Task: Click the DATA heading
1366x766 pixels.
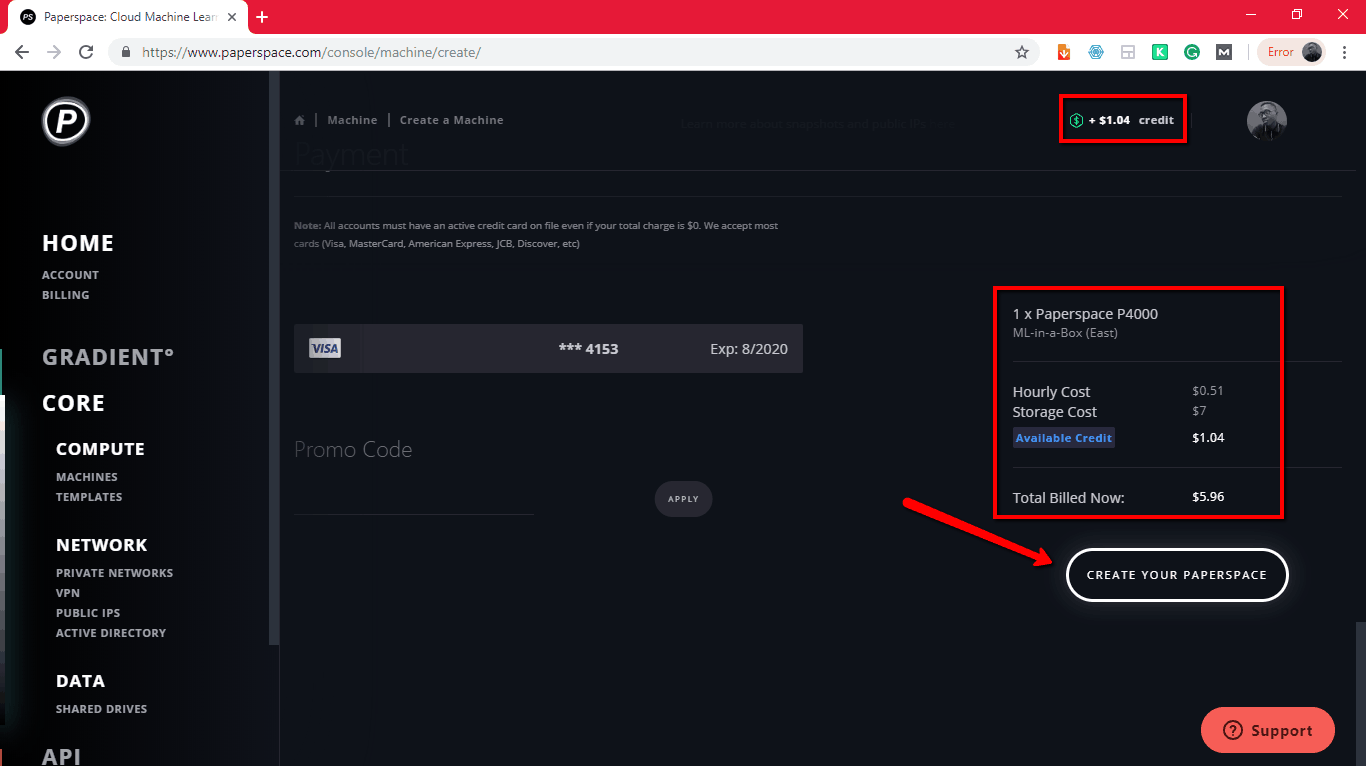Action: click(80, 681)
